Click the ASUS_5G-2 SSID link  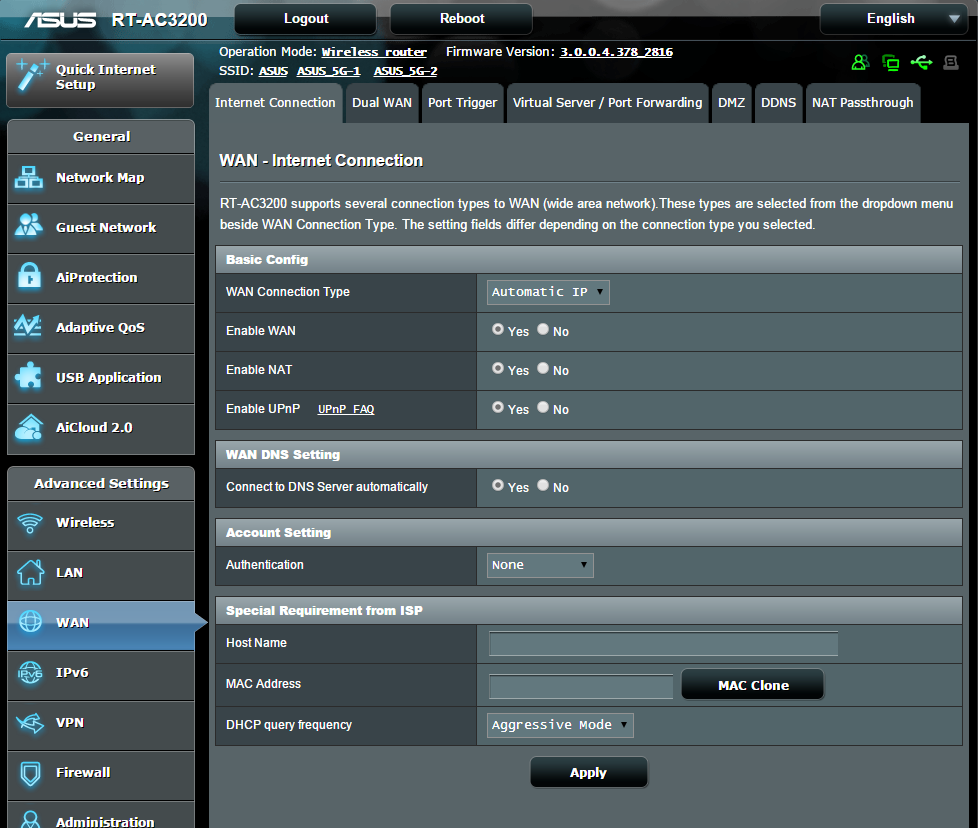(405, 71)
